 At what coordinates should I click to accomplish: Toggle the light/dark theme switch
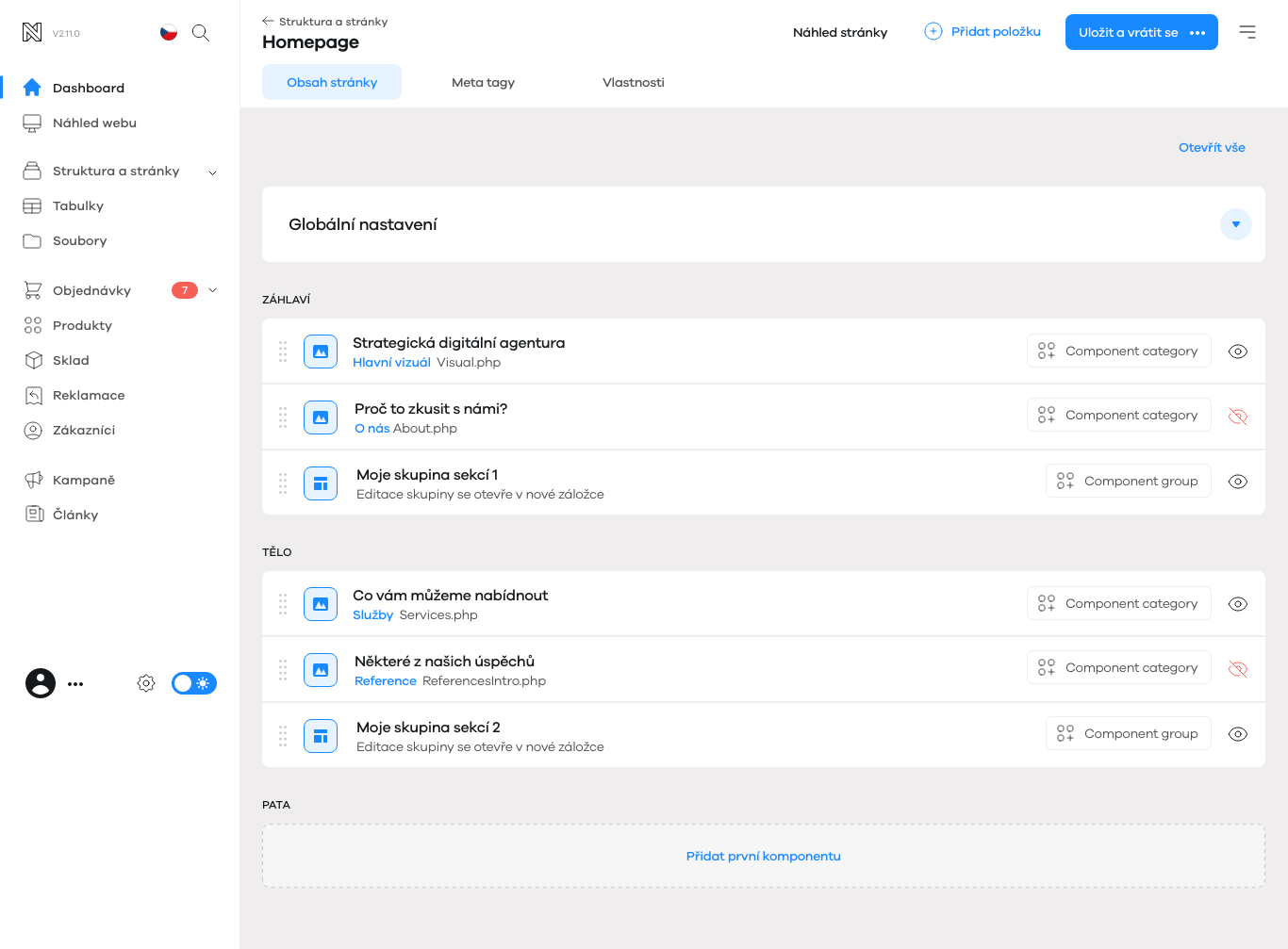[194, 683]
